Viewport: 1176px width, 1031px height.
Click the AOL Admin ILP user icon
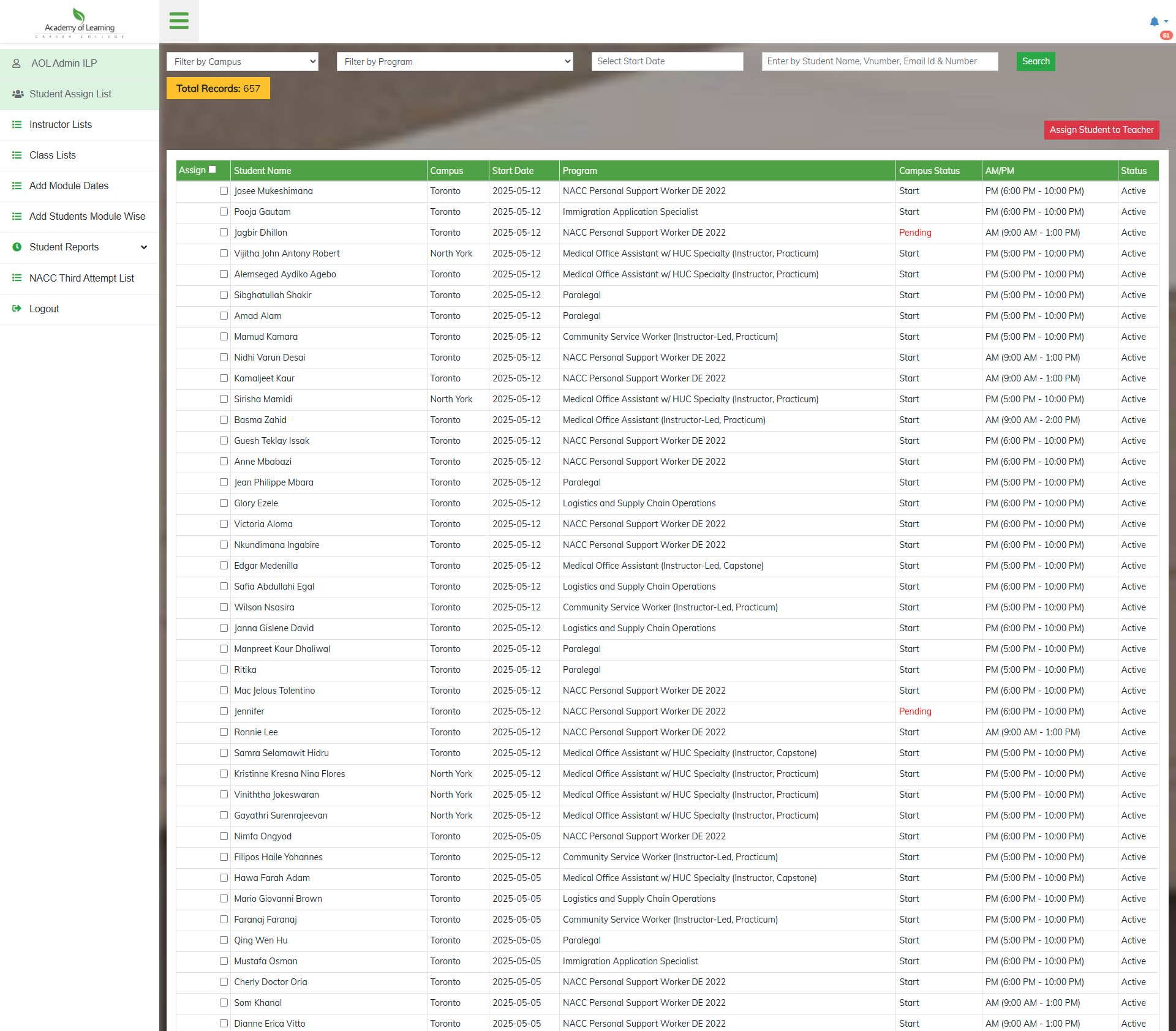[17, 64]
